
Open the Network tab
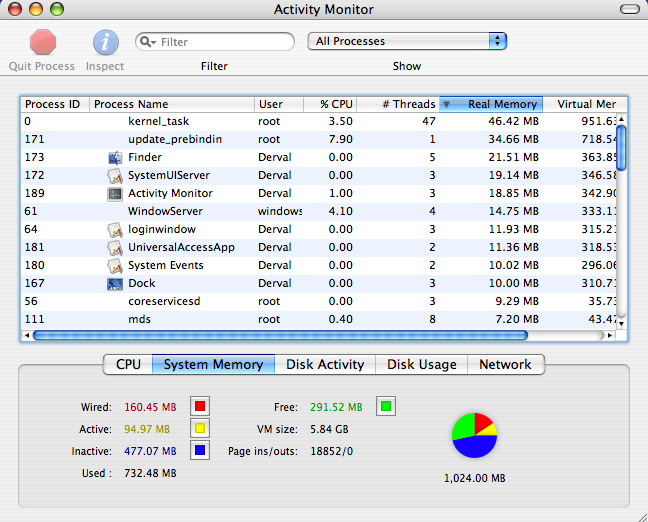pyautogui.click(x=505, y=364)
